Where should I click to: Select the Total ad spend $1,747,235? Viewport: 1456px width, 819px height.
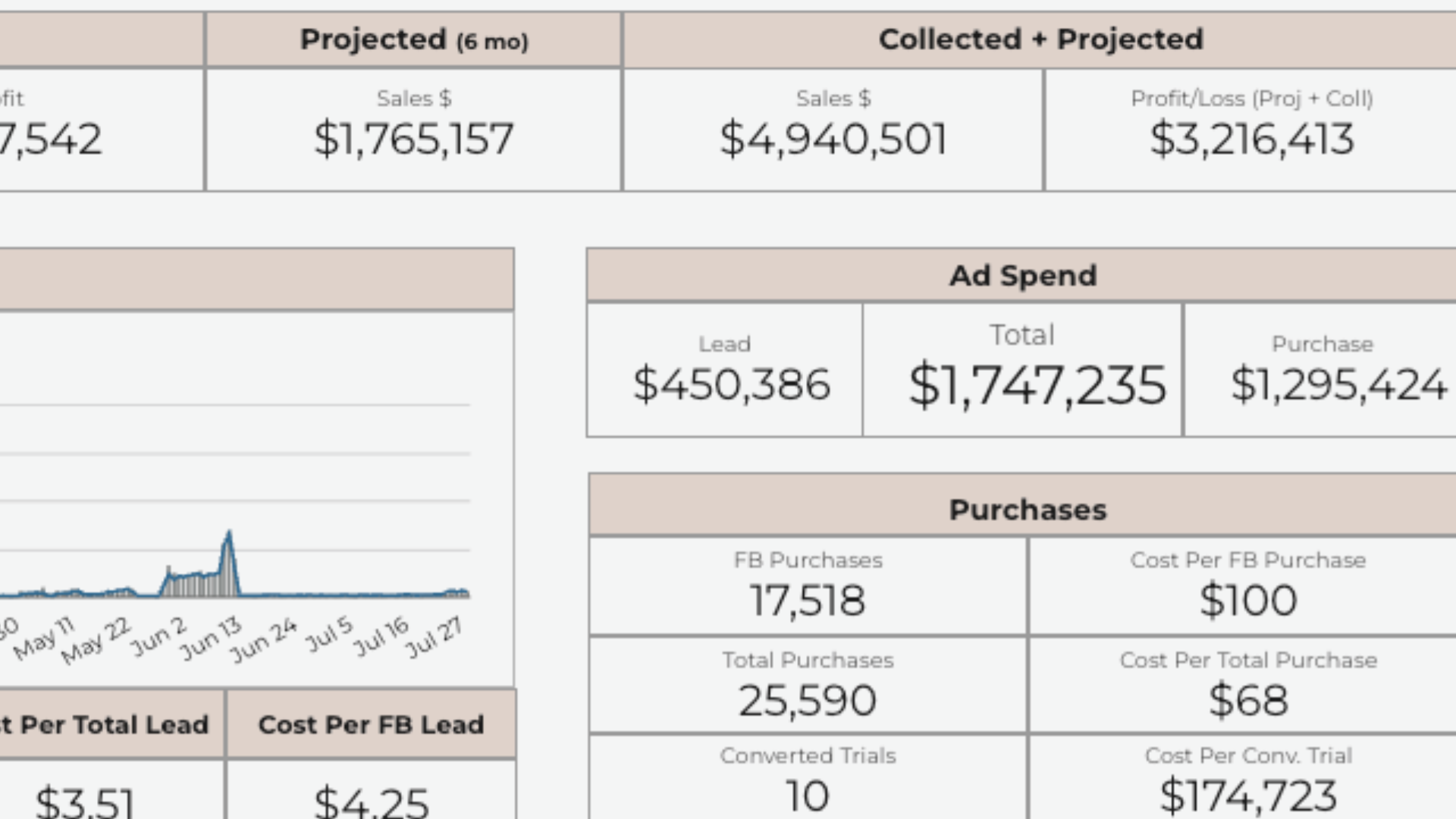(1037, 386)
